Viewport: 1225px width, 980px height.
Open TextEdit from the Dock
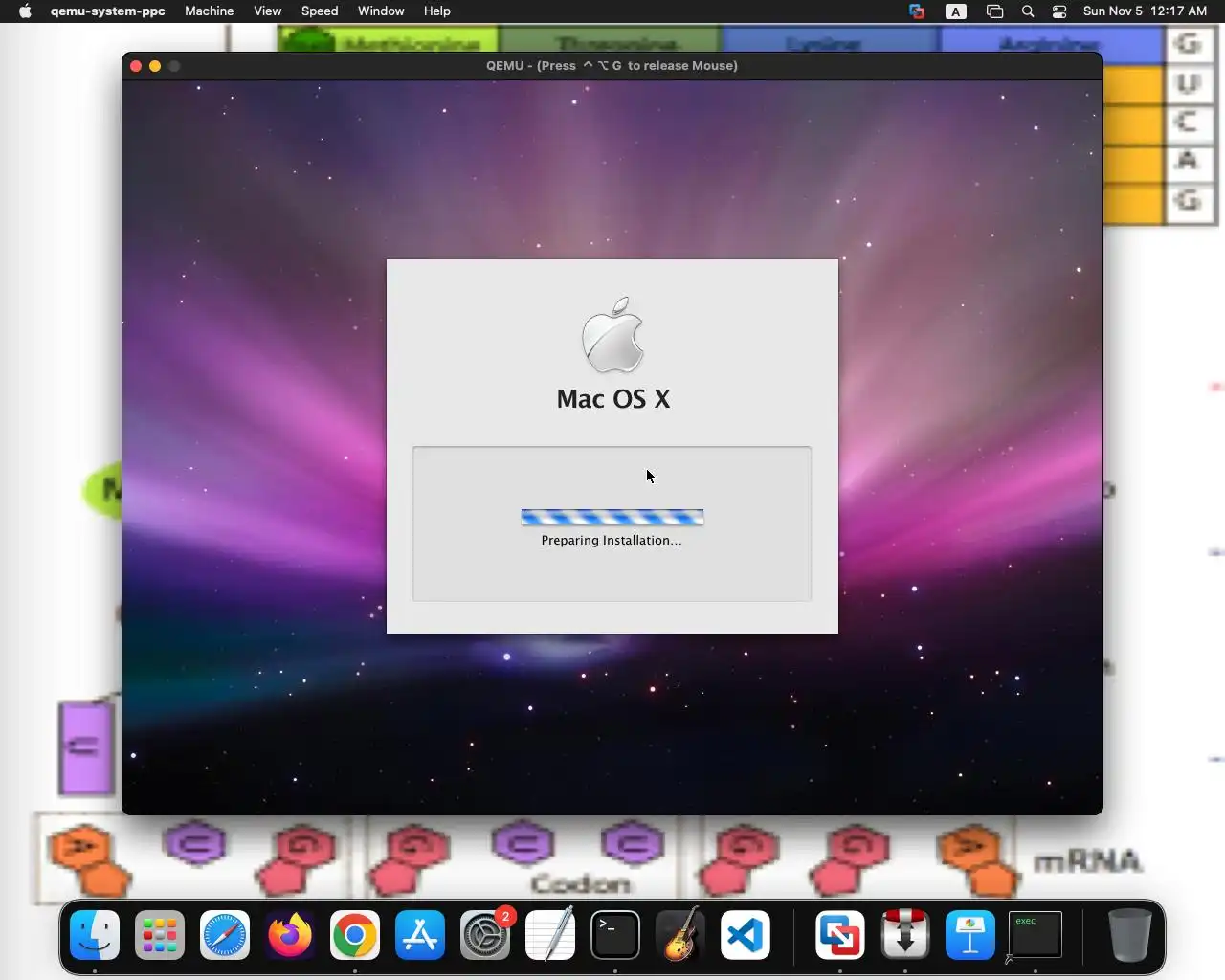[x=550, y=934]
